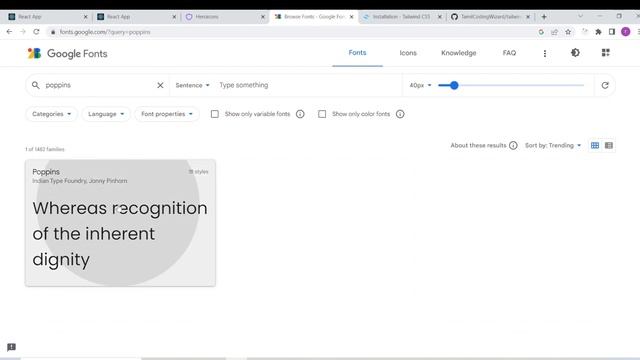
Task: Share this page icon in address bar
Action: (x=554, y=32)
